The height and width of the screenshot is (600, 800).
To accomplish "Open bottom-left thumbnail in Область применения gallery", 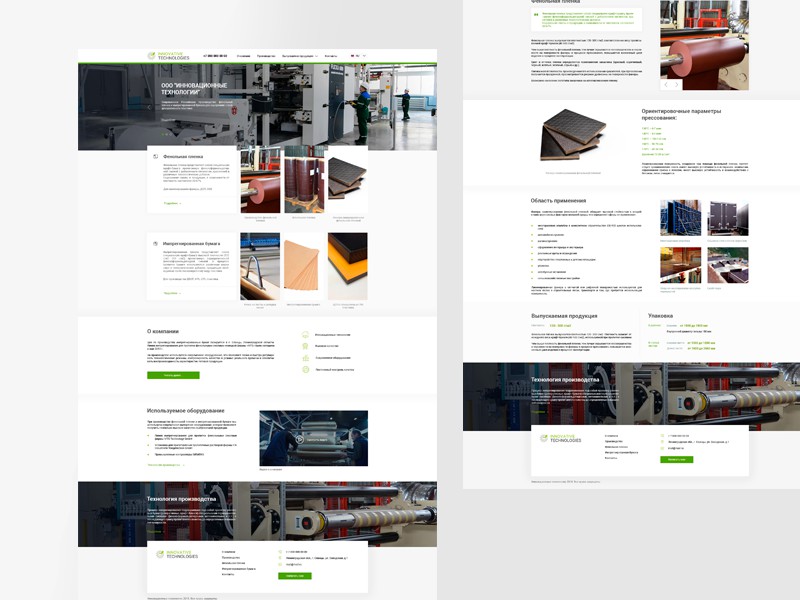I will click(x=680, y=265).
